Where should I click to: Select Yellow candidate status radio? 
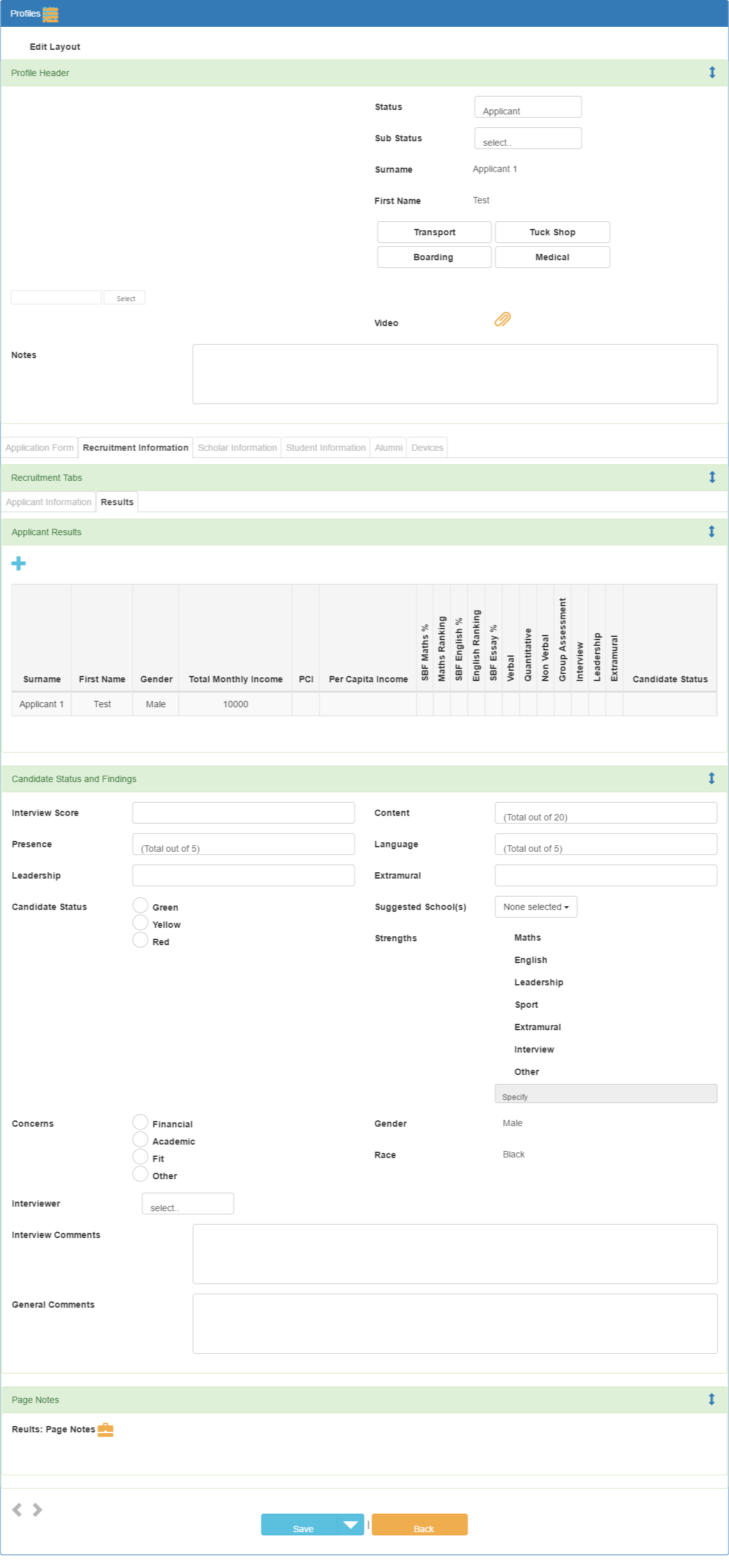click(x=141, y=923)
